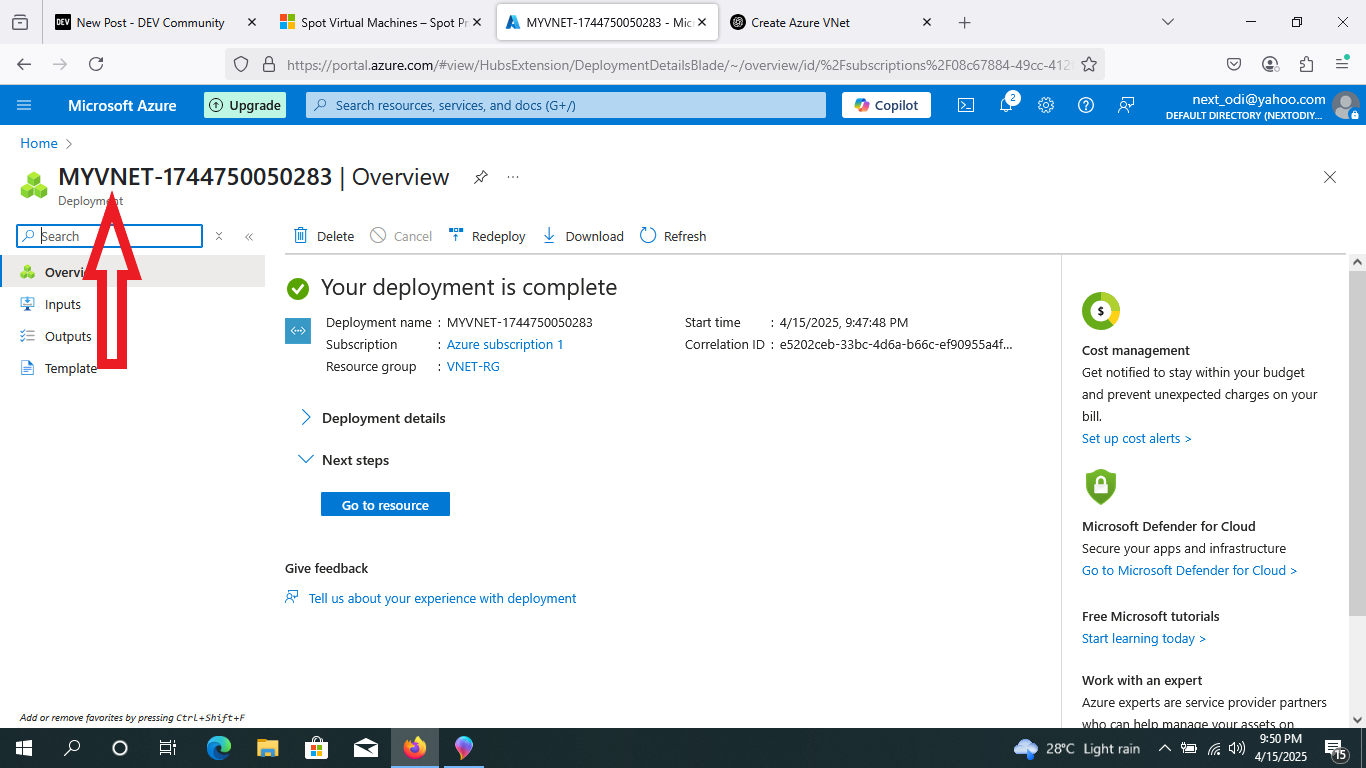This screenshot has width=1366, height=768.
Task: Open portal settings gear icon
Action: (1046, 105)
